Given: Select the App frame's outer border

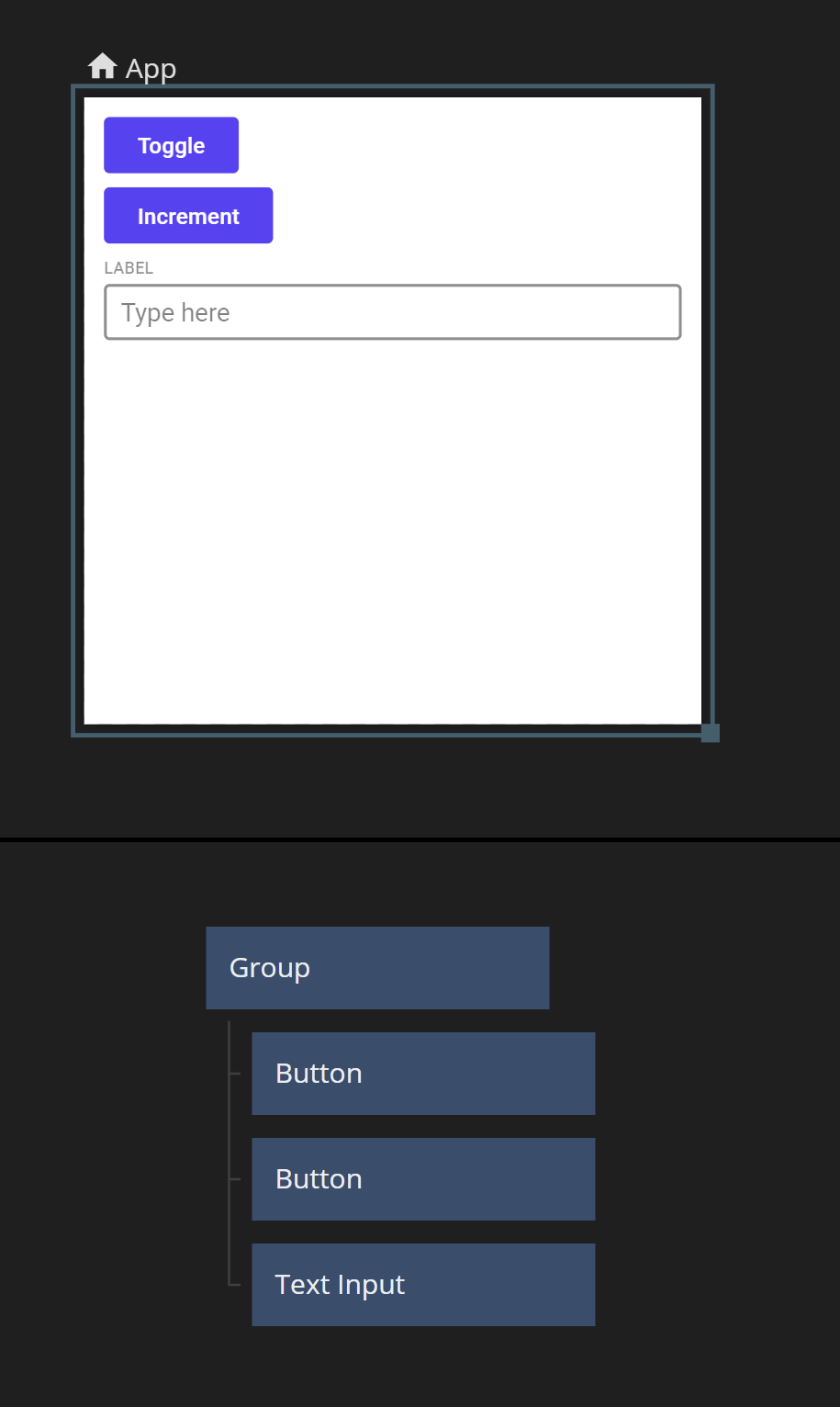Looking at the screenshot, I should click(x=73, y=413).
